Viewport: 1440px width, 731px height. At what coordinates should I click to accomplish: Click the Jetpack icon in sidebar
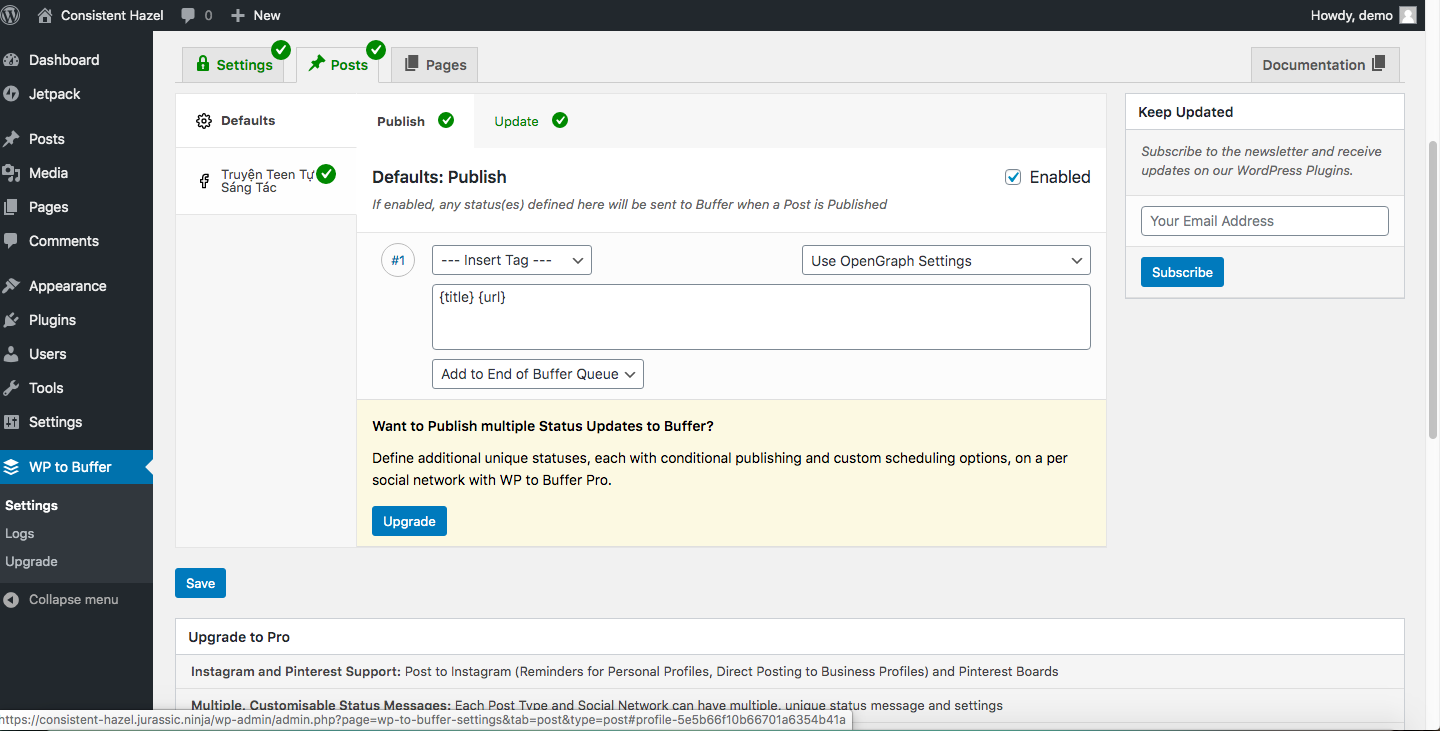click(x=12, y=94)
